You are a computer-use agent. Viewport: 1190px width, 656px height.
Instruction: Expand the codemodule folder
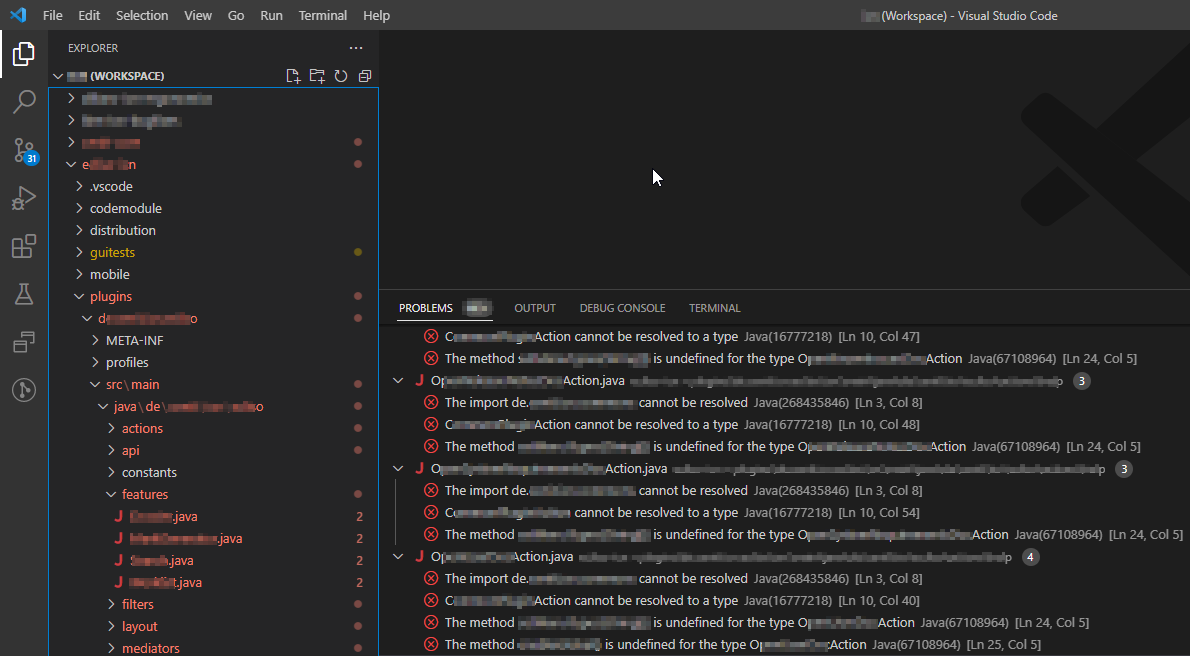coord(213,208)
